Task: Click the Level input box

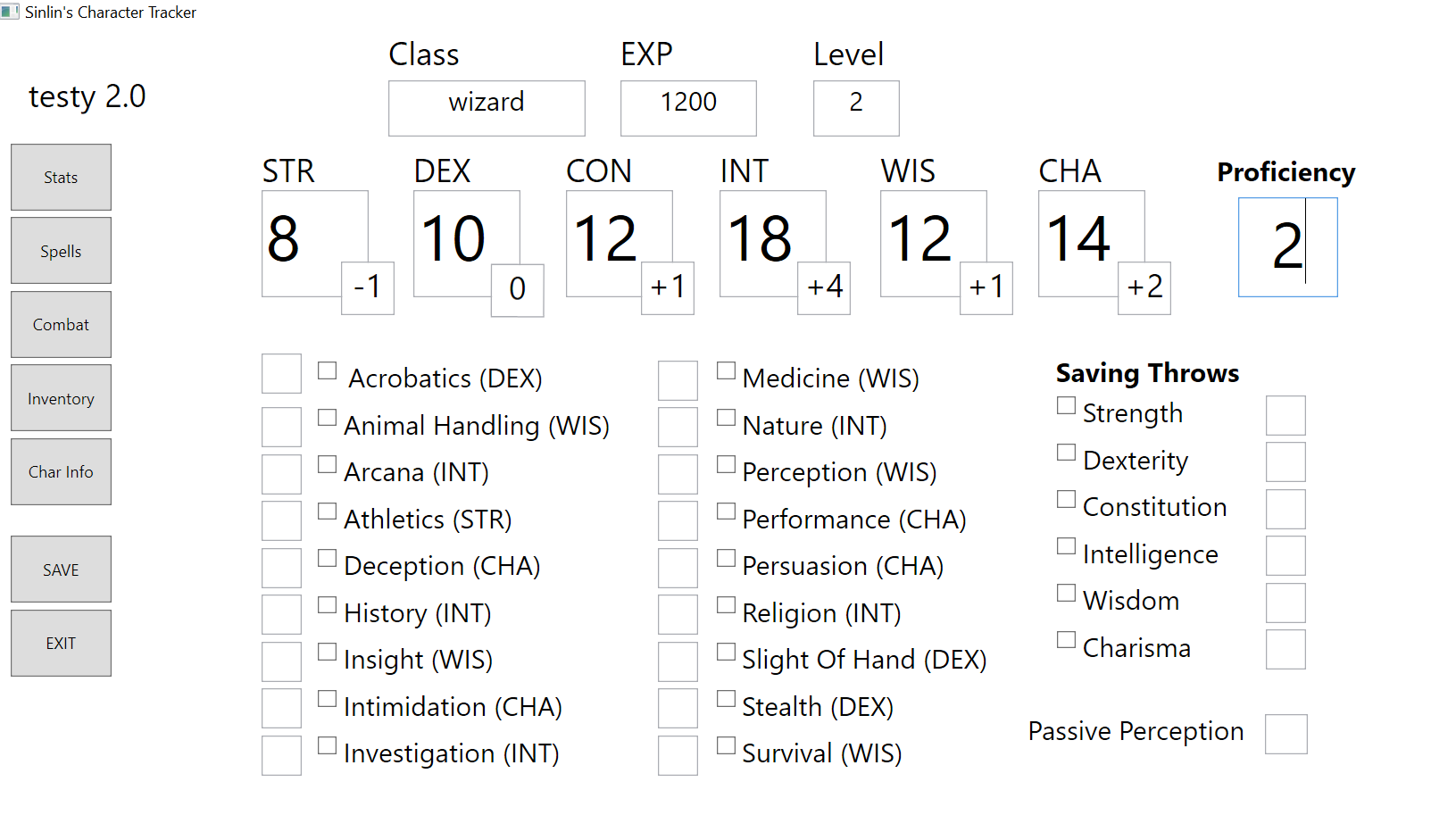Action: click(855, 108)
